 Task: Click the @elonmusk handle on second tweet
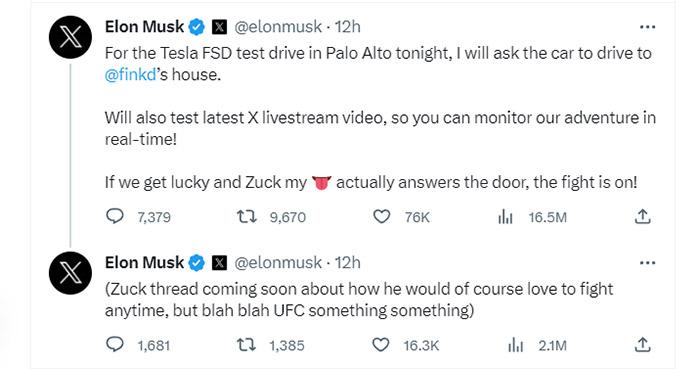(x=278, y=263)
